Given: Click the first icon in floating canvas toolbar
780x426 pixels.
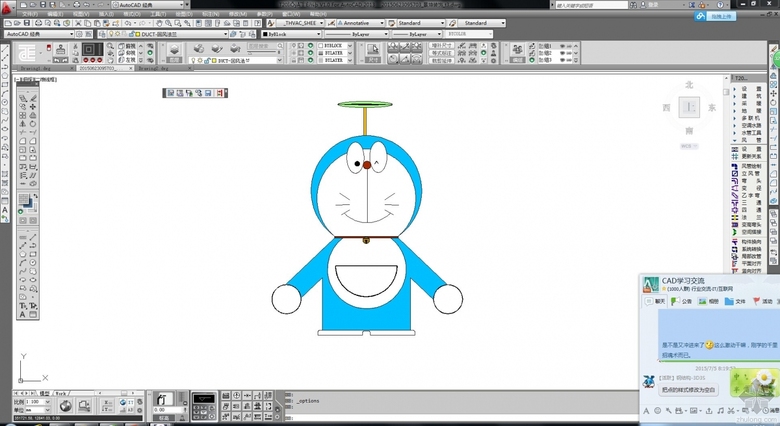Looking at the screenshot, I should click(x=171, y=93).
